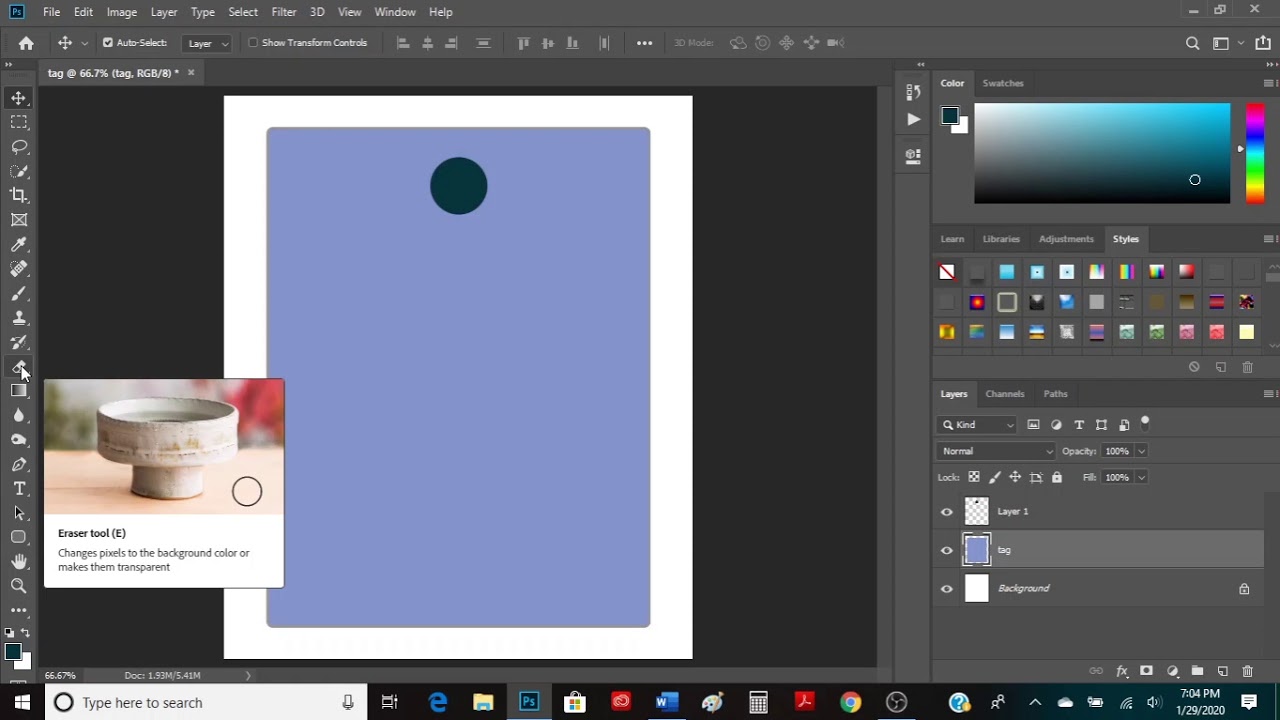Select the Spot Healing Brush tool

tap(19, 269)
